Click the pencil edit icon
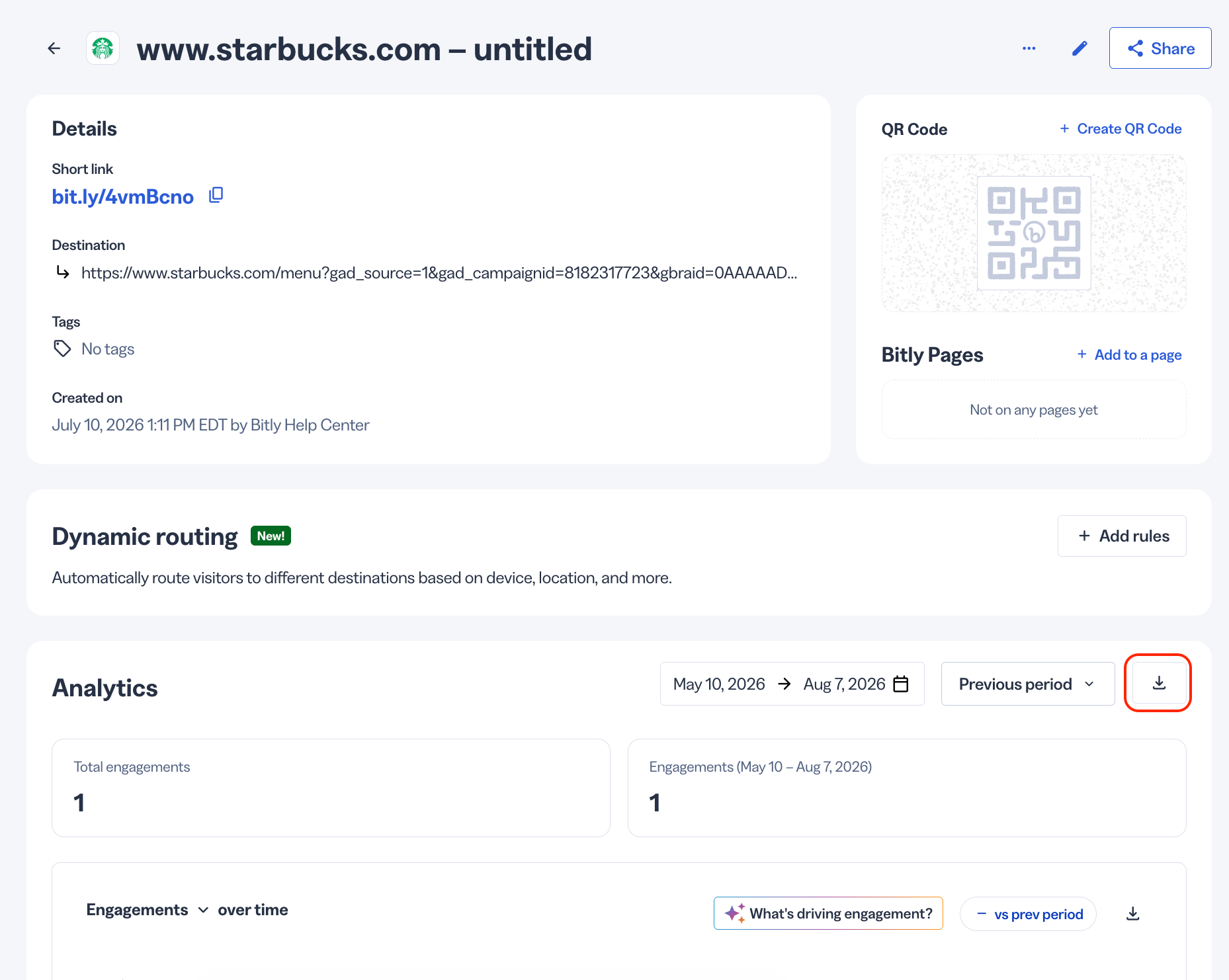The height and width of the screenshot is (980, 1229). (x=1080, y=48)
